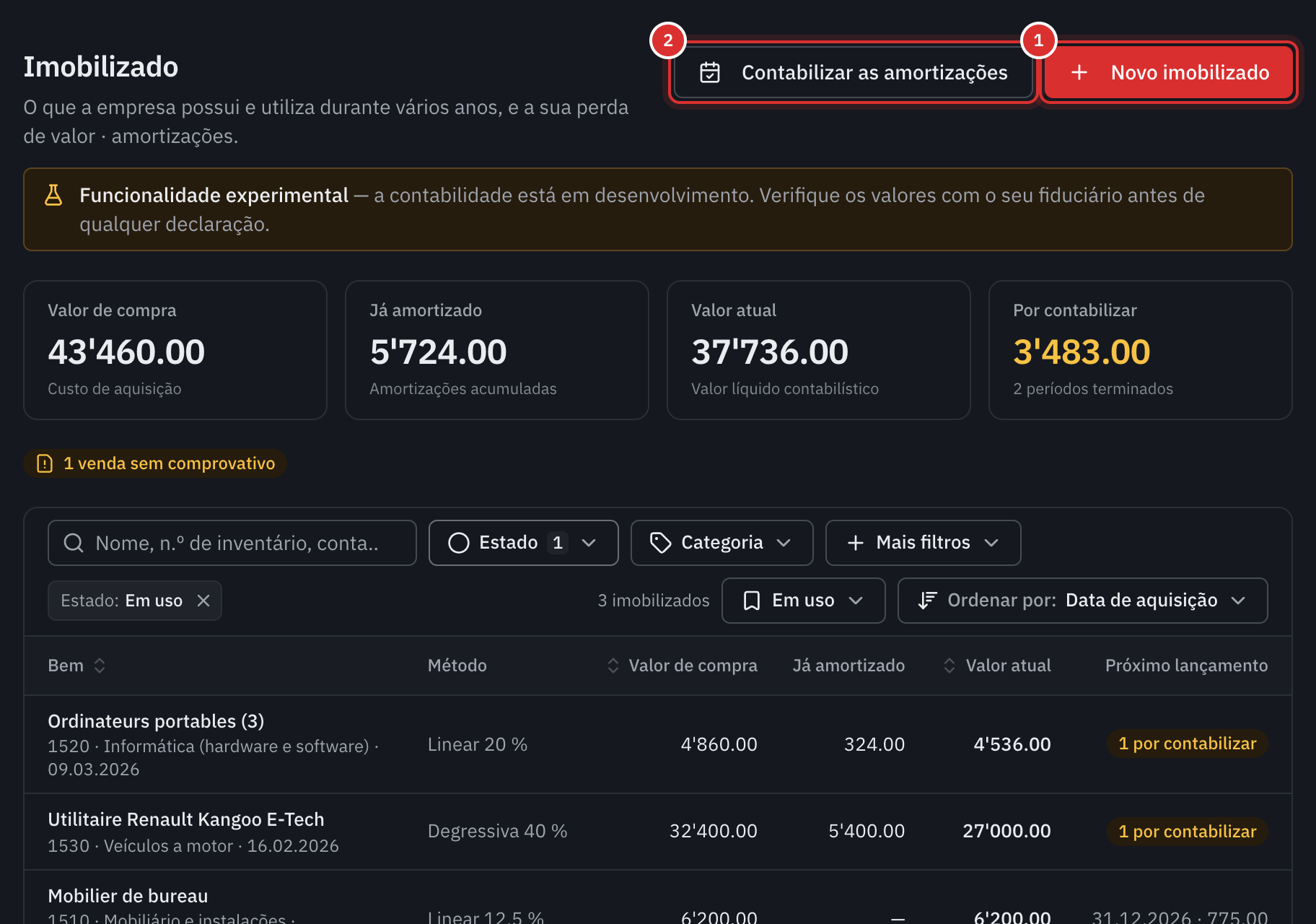Image resolution: width=1316 pixels, height=924 pixels.
Task: Click Contabilizar as amortizações button
Action: click(854, 72)
